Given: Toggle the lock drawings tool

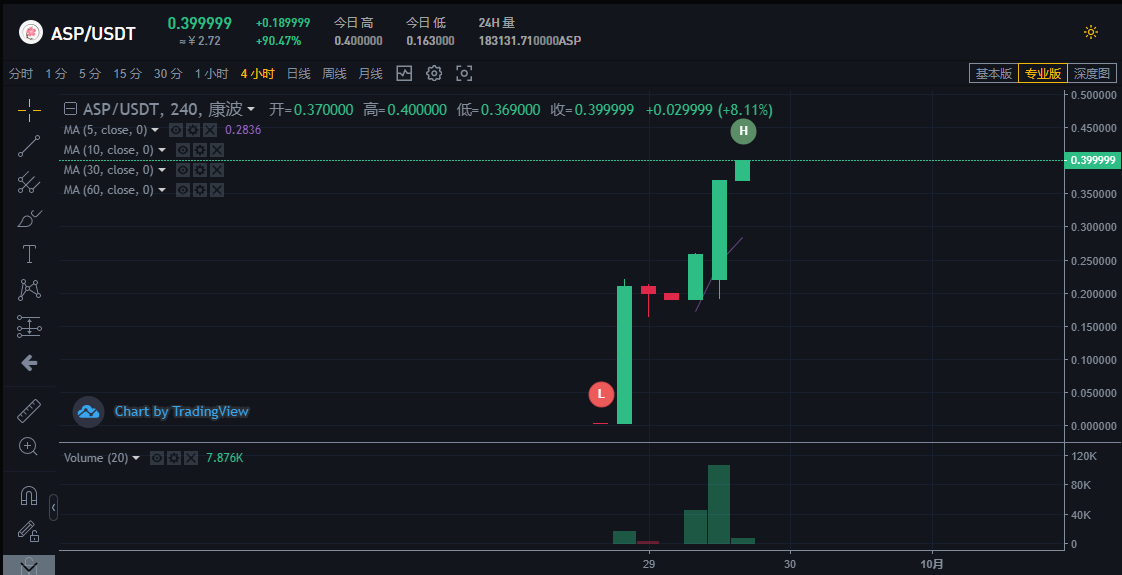Looking at the screenshot, I should coord(29,531).
